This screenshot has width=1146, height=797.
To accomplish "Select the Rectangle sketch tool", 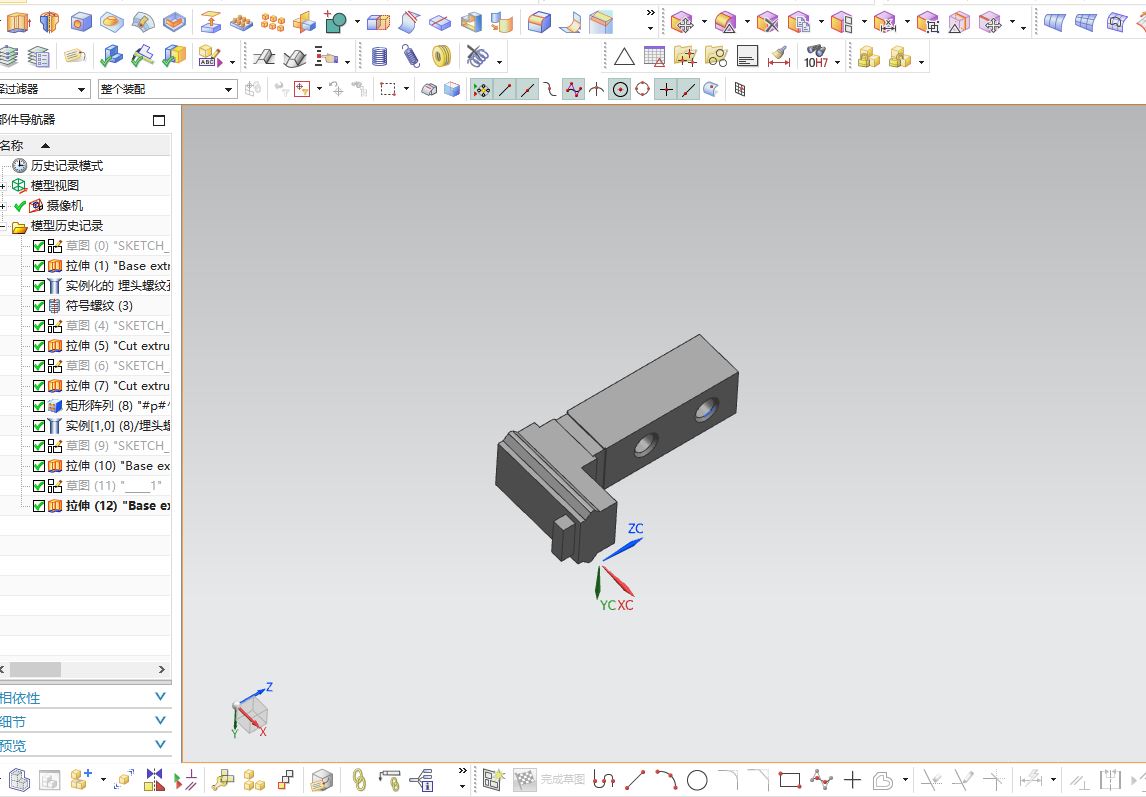I will pyautogui.click(x=790, y=780).
